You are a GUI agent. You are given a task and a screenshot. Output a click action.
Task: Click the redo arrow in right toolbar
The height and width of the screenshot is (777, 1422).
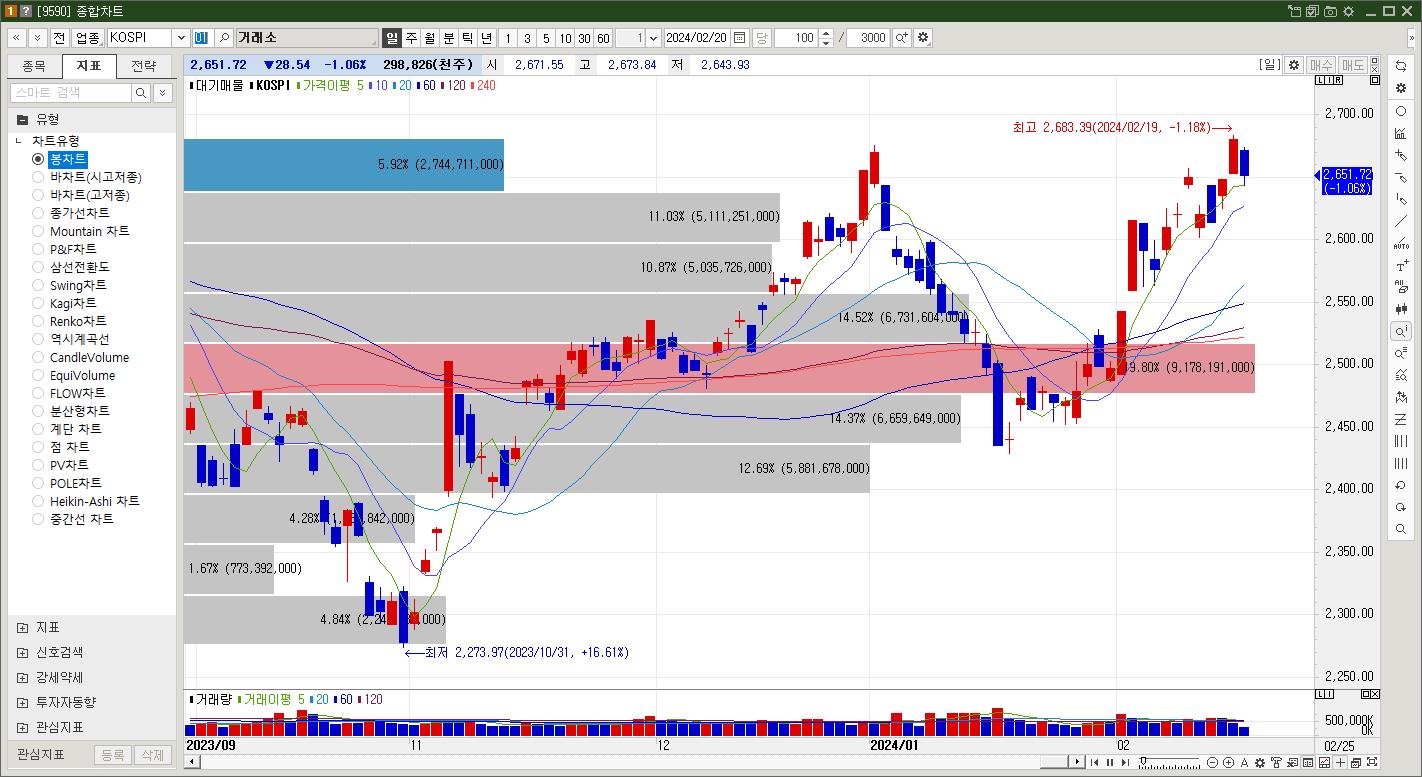click(x=1401, y=507)
